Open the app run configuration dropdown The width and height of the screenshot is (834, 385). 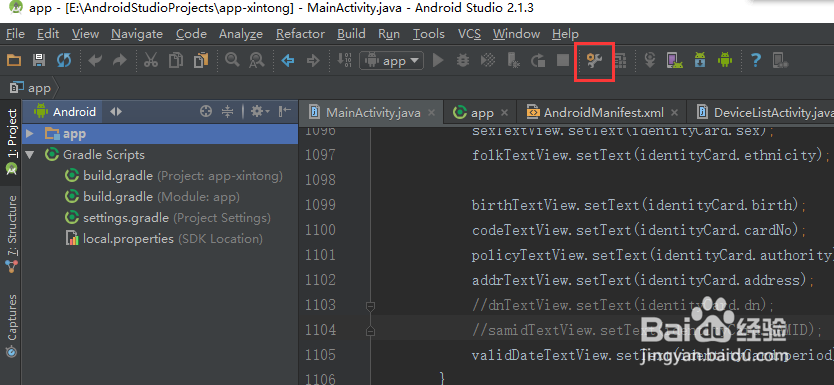click(392, 61)
